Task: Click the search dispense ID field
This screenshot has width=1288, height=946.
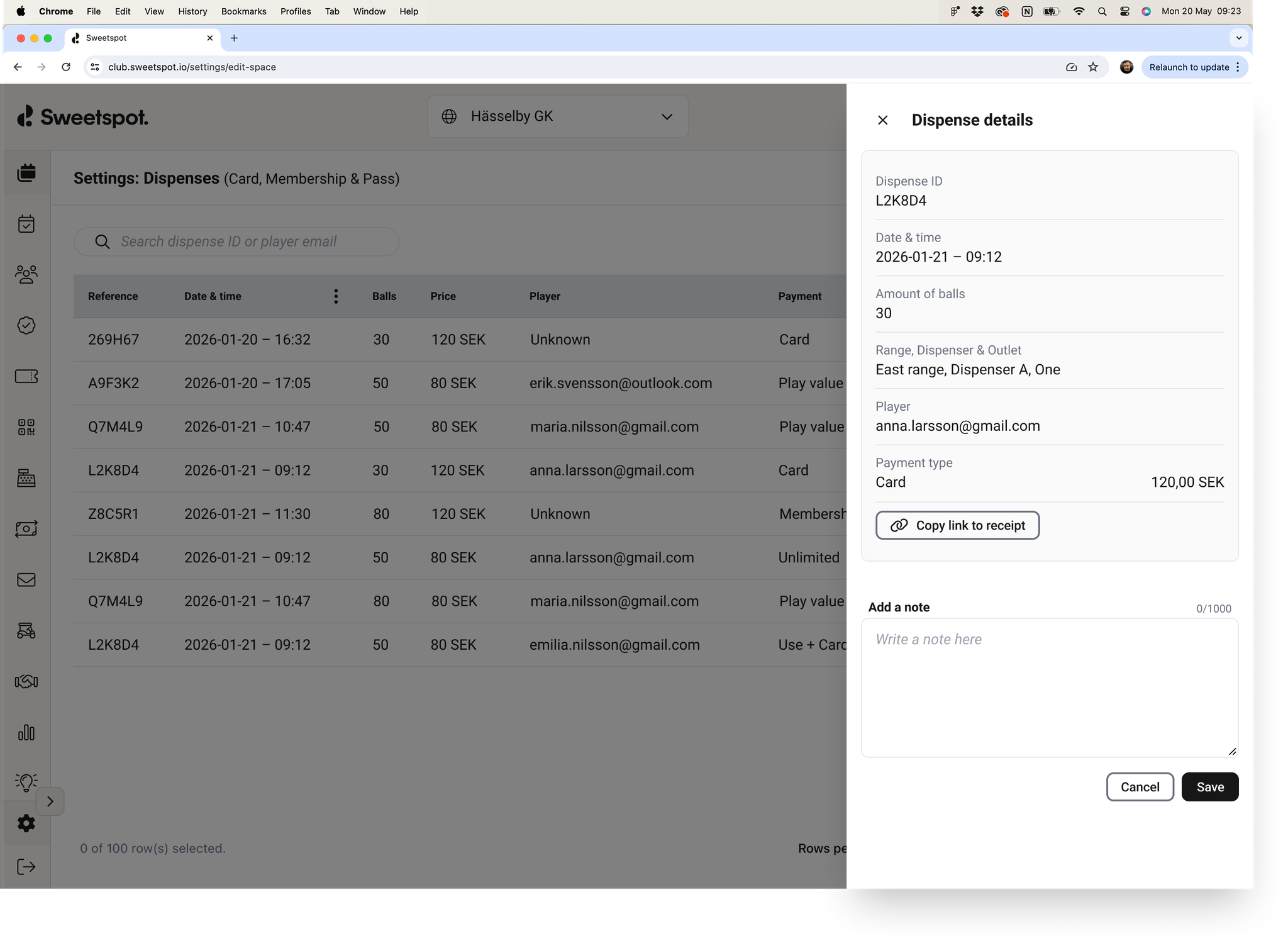Action: (x=236, y=242)
